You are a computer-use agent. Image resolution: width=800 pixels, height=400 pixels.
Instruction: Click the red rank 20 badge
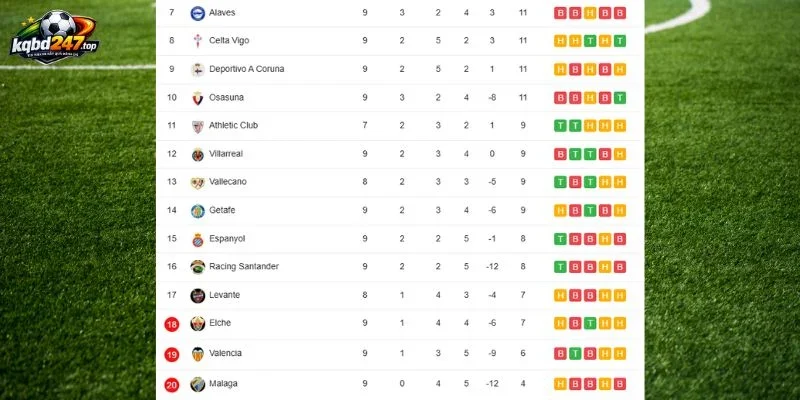(x=171, y=385)
